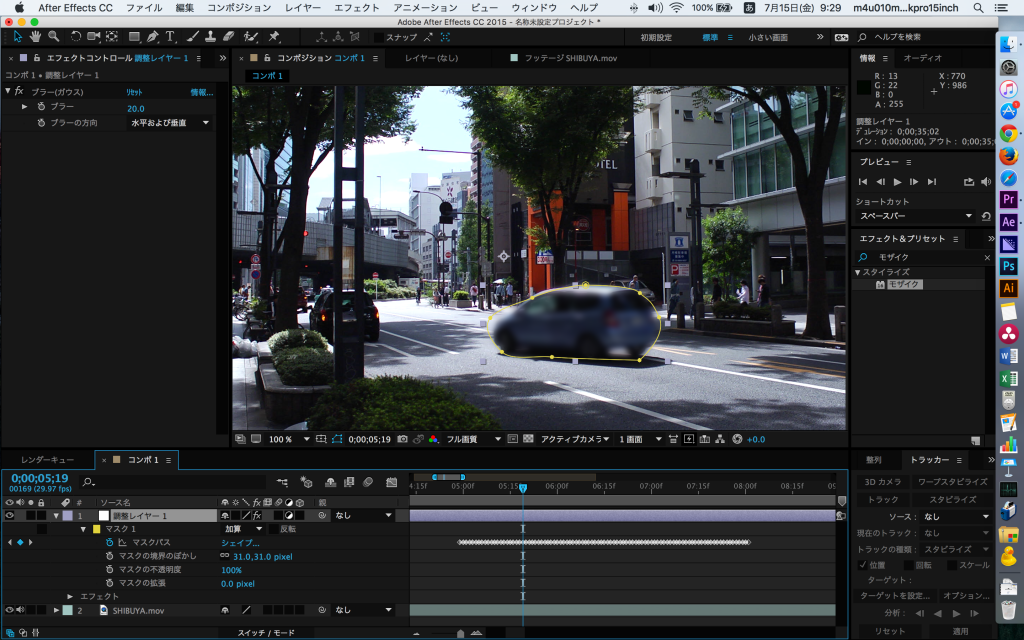The width and height of the screenshot is (1024, 640).
Task: Select the Horizontal Type tool
Action: coord(170,37)
